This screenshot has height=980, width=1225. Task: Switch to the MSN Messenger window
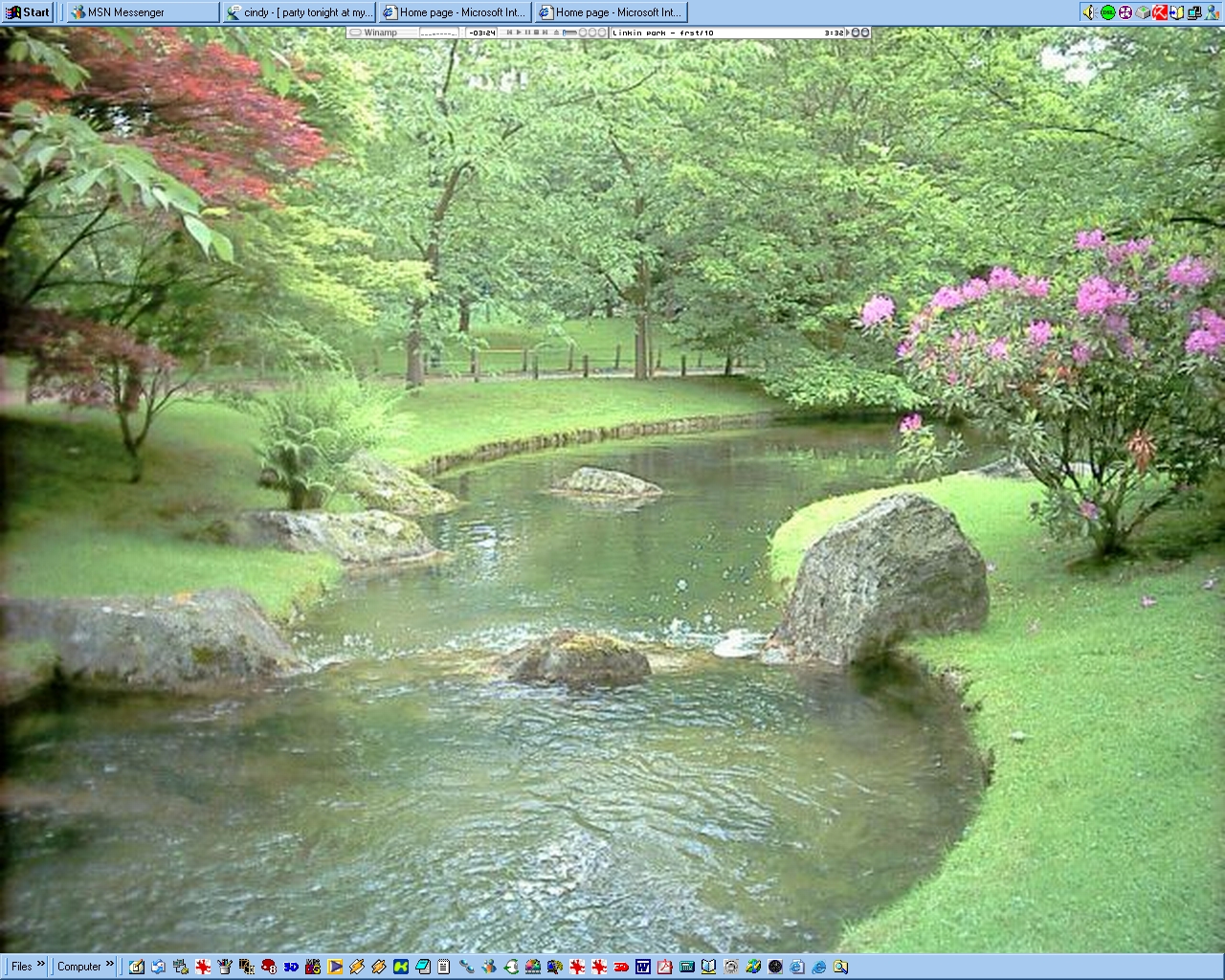coord(144,12)
